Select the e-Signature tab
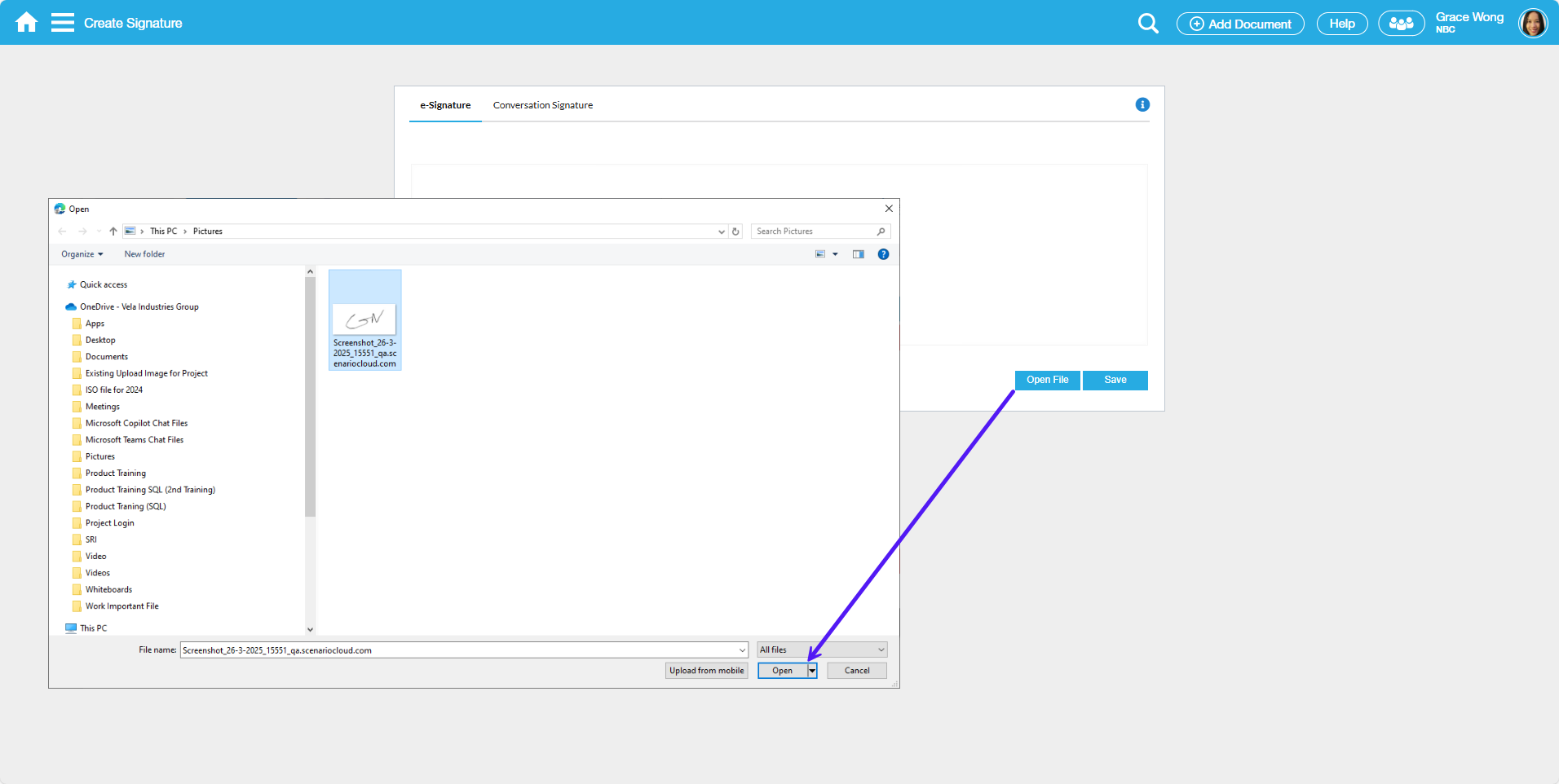The height and width of the screenshot is (784, 1559). click(x=445, y=105)
